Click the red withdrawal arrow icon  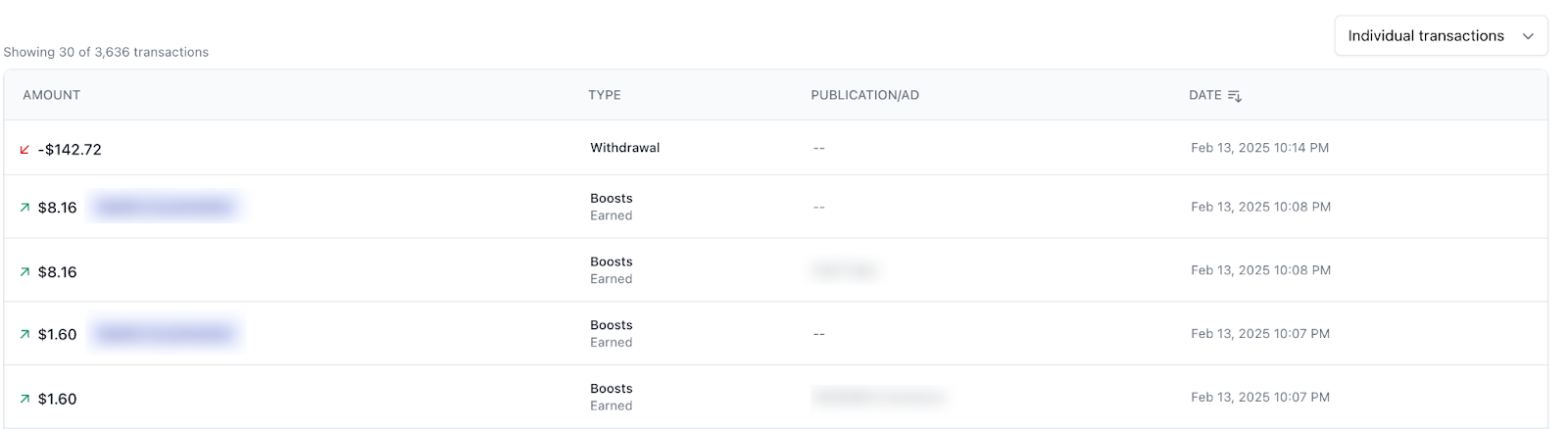point(24,150)
